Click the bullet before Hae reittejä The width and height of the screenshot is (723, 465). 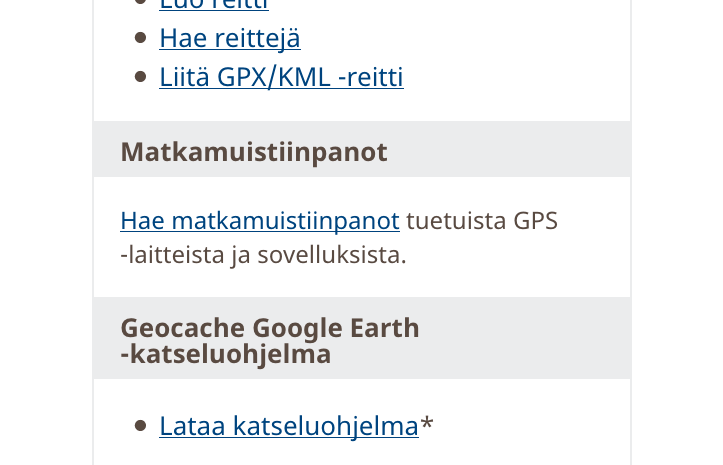[x=140, y=39]
